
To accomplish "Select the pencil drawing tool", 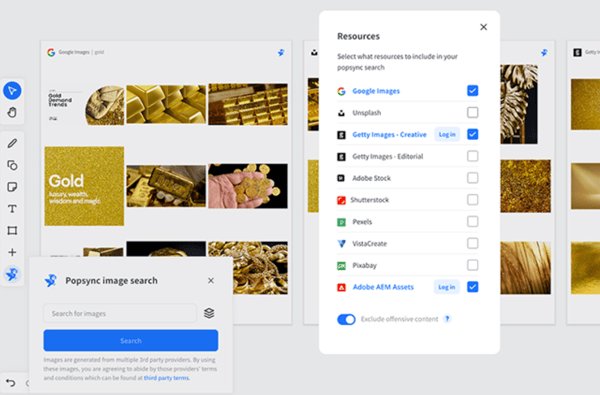I will point(12,144).
